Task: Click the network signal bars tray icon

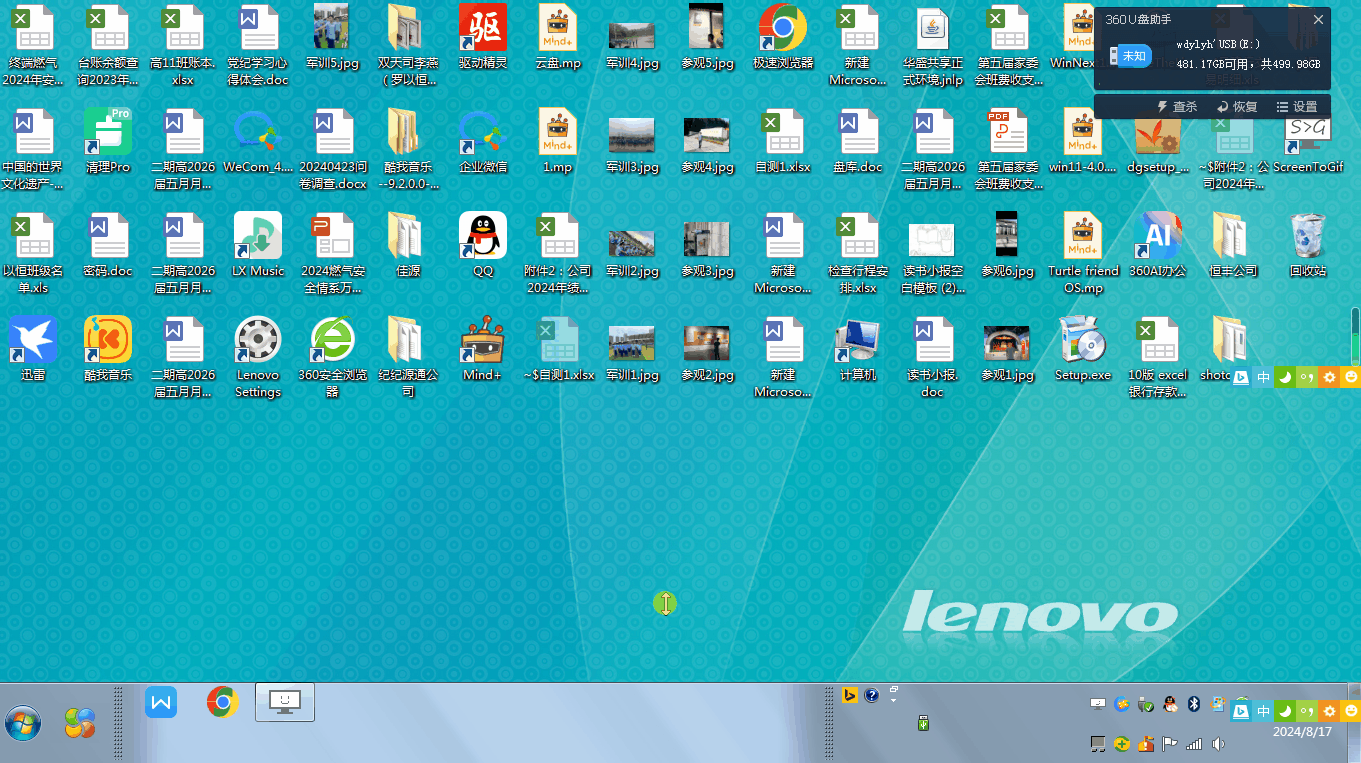Action: tap(1194, 744)
